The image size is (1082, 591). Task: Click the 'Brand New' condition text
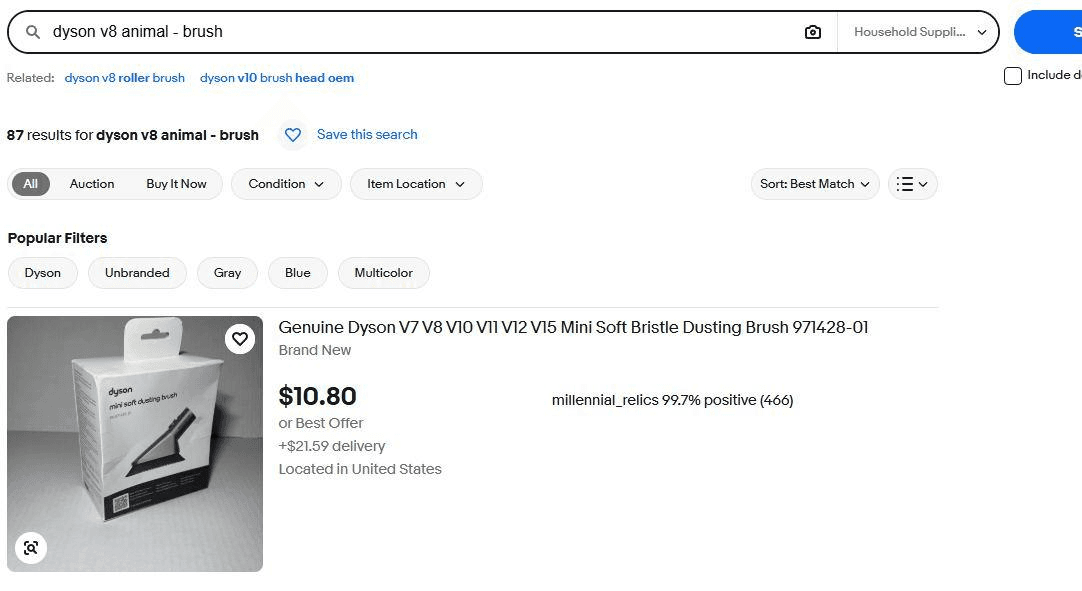click(315, 351)
